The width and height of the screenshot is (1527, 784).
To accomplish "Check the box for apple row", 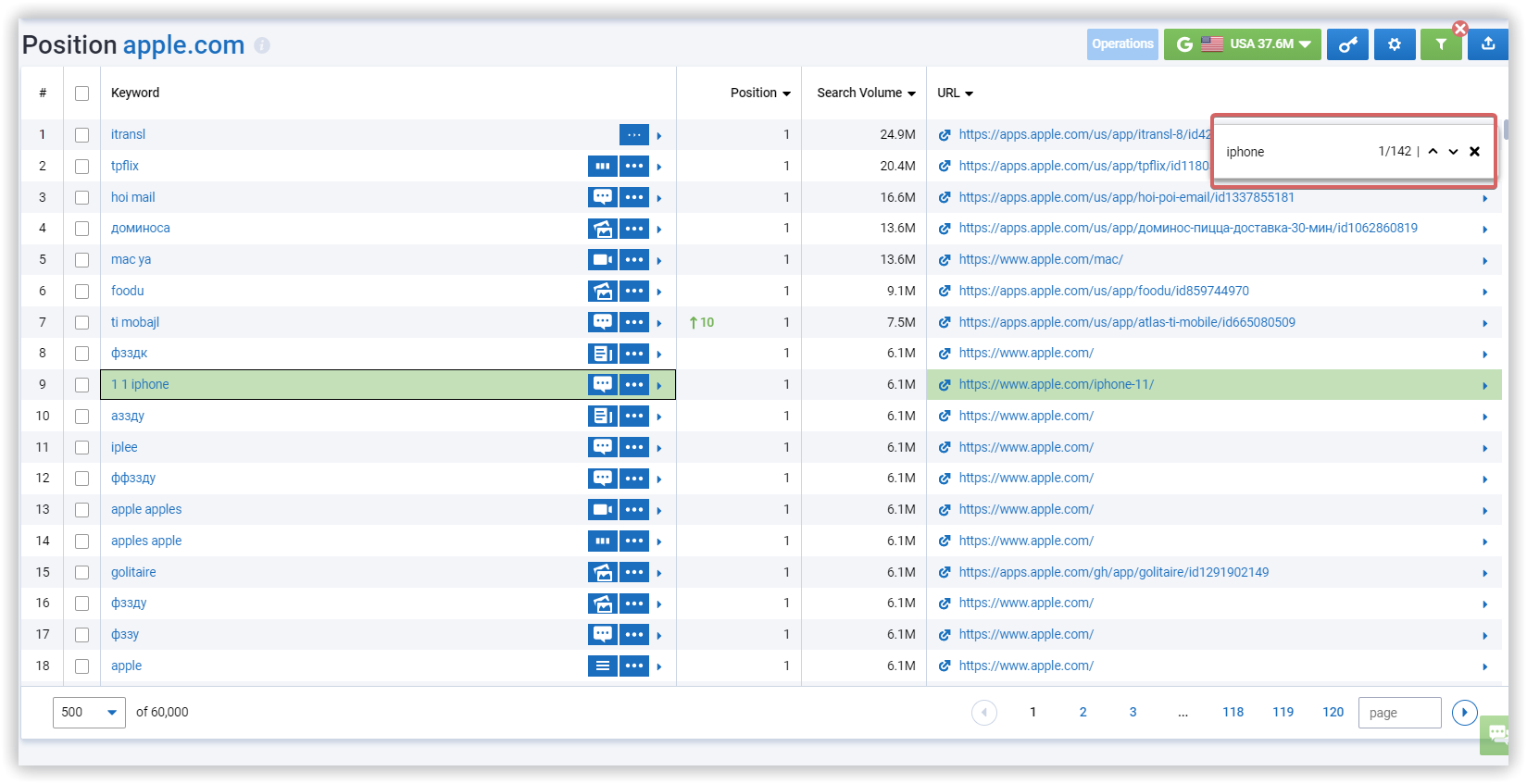I will point(81,666).
